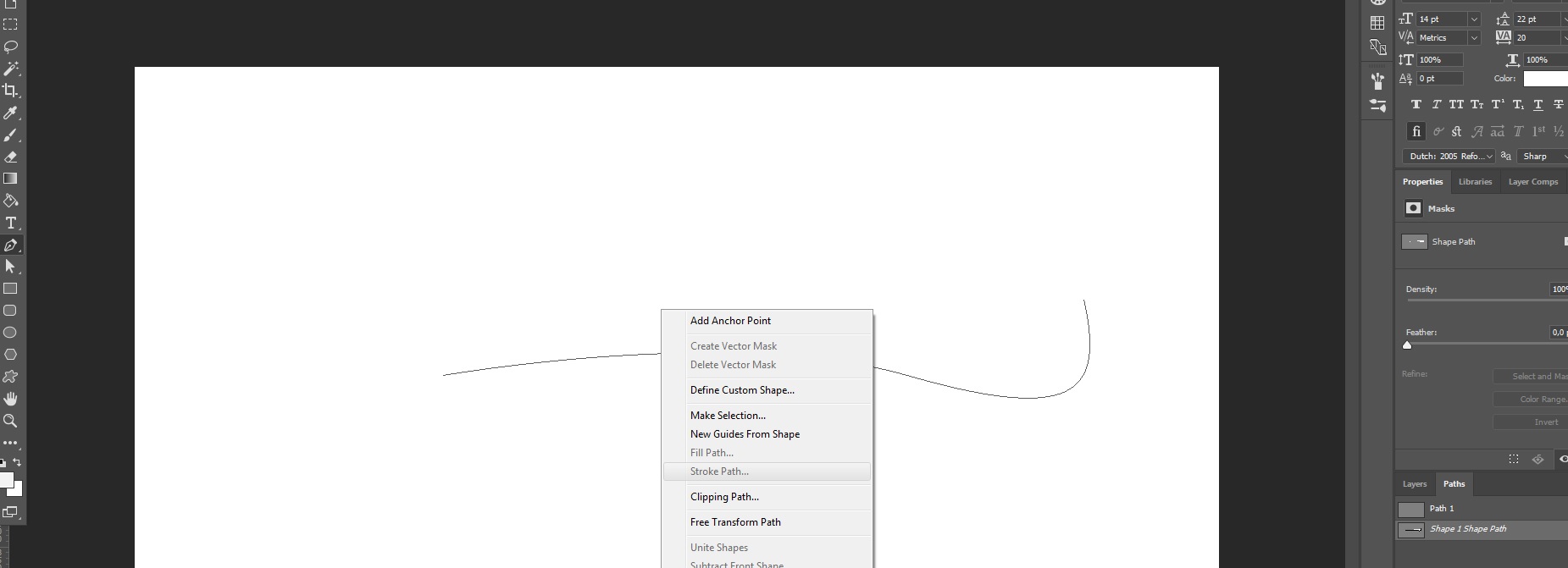Select the Rectangular Marquee tool
This screenshot has height=568, width=1568.
[x=10, y=25]
